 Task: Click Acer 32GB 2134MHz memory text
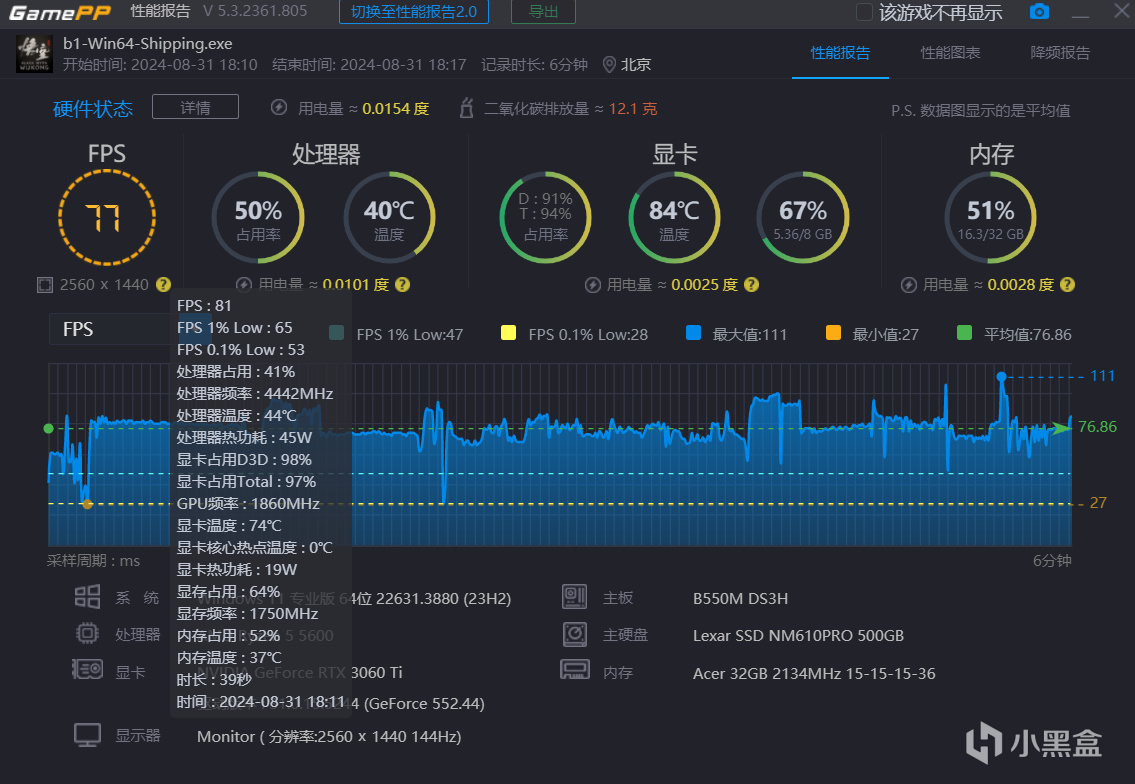[814, 673]
